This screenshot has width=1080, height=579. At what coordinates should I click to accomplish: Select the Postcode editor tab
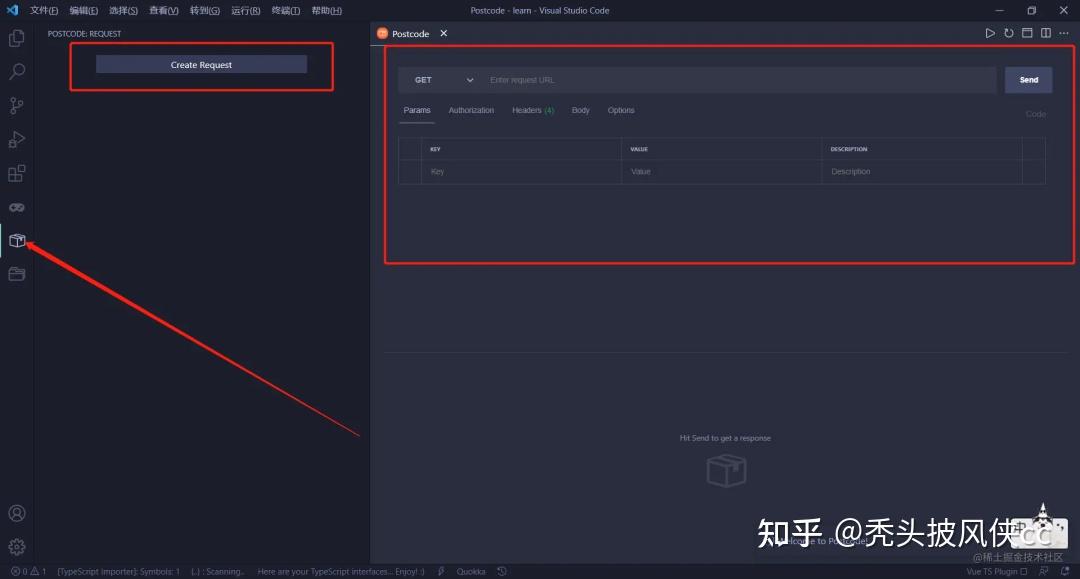[x=410, y=33]
